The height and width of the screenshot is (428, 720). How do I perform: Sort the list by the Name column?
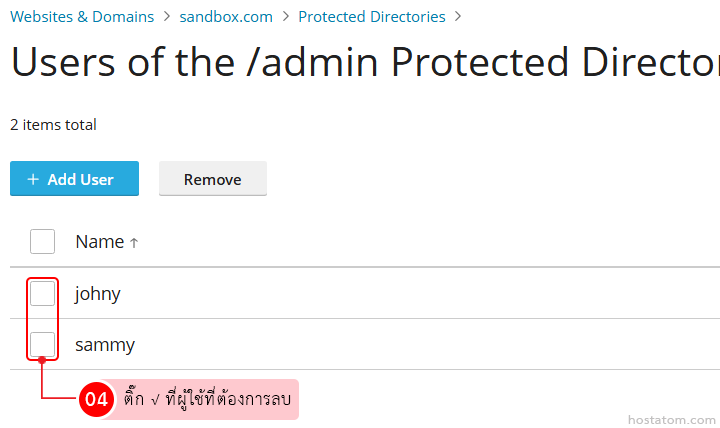(99, 242)
